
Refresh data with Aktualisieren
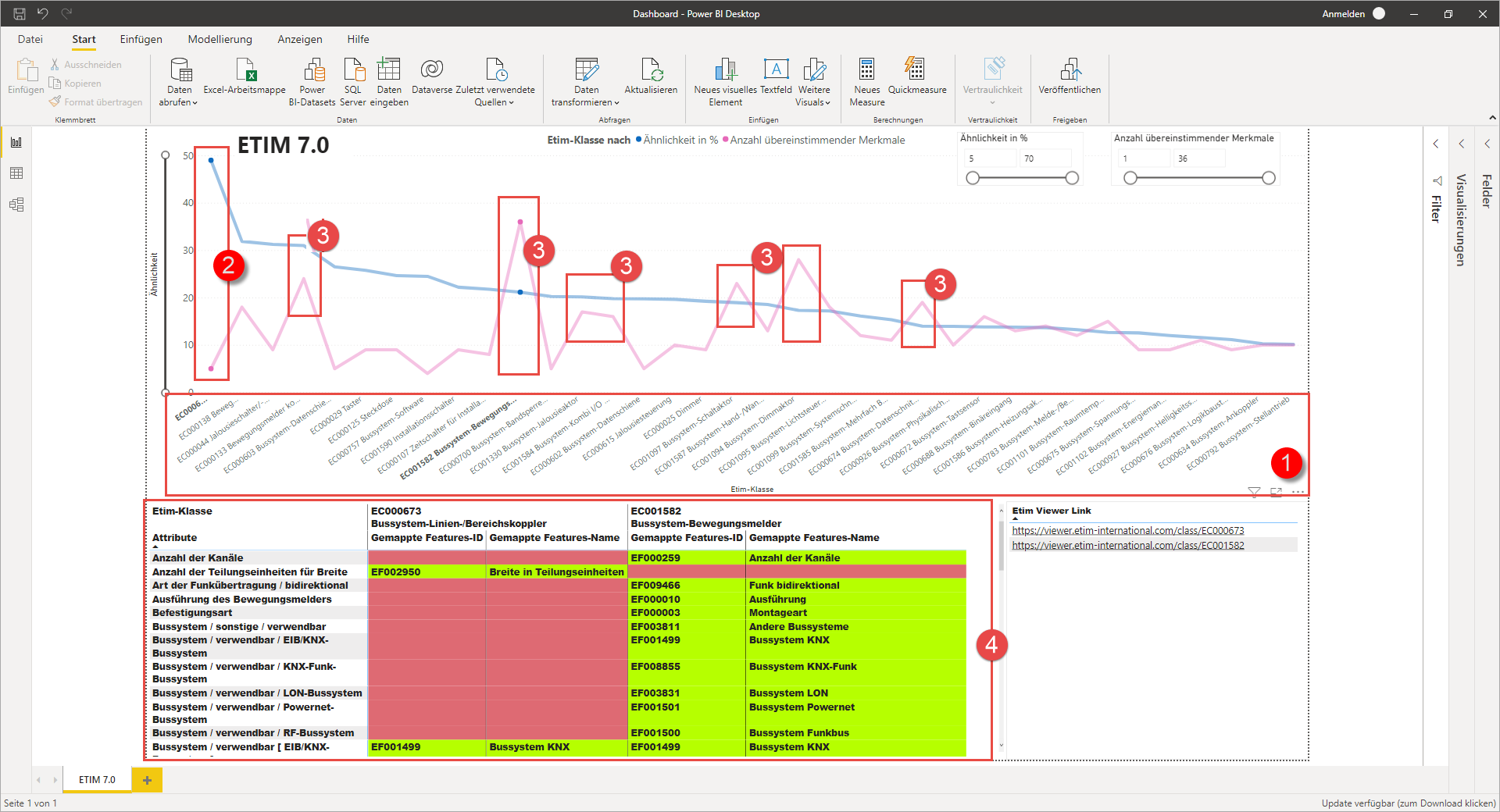(651, 76)
